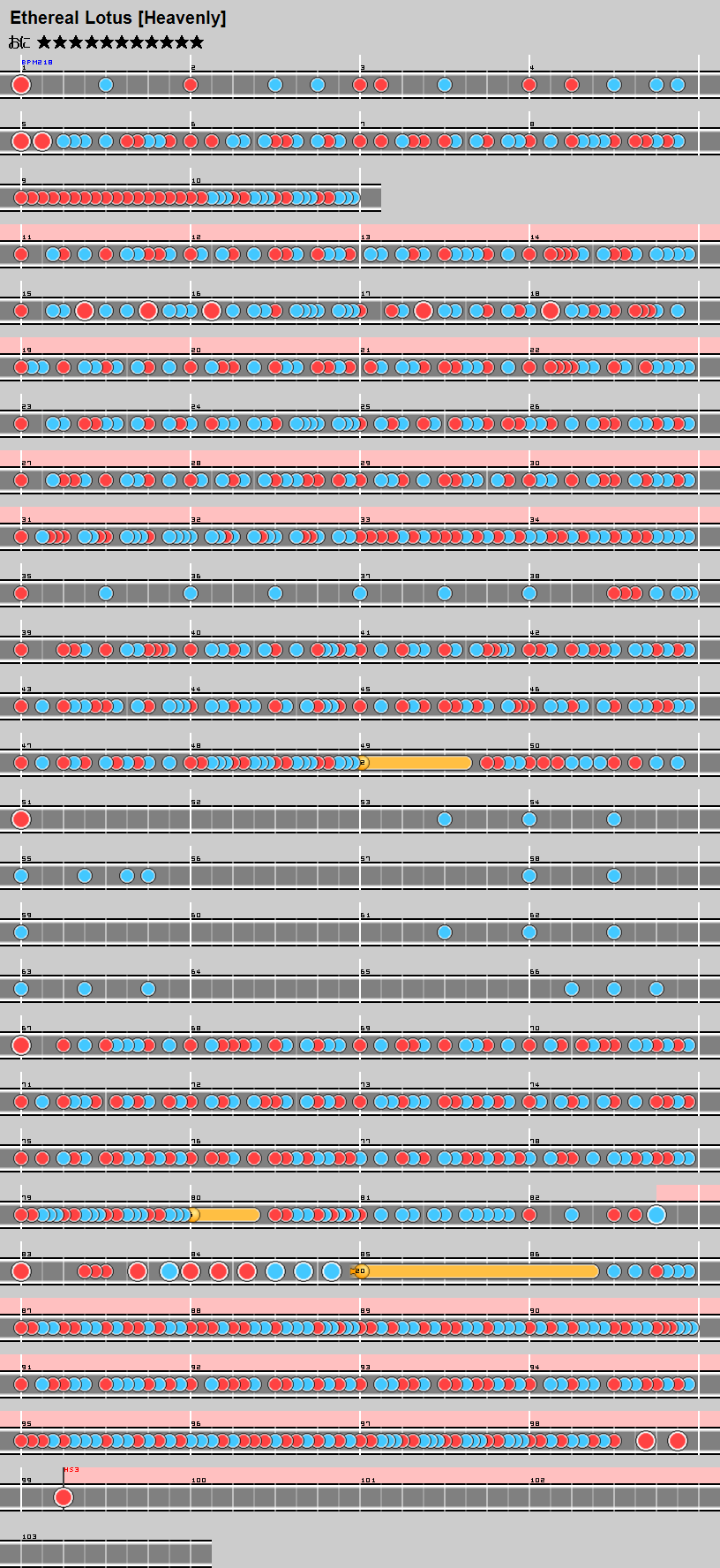The image size is (720, 1568).
Task: Click the measure number 101 label
Action: [368, 1481]
